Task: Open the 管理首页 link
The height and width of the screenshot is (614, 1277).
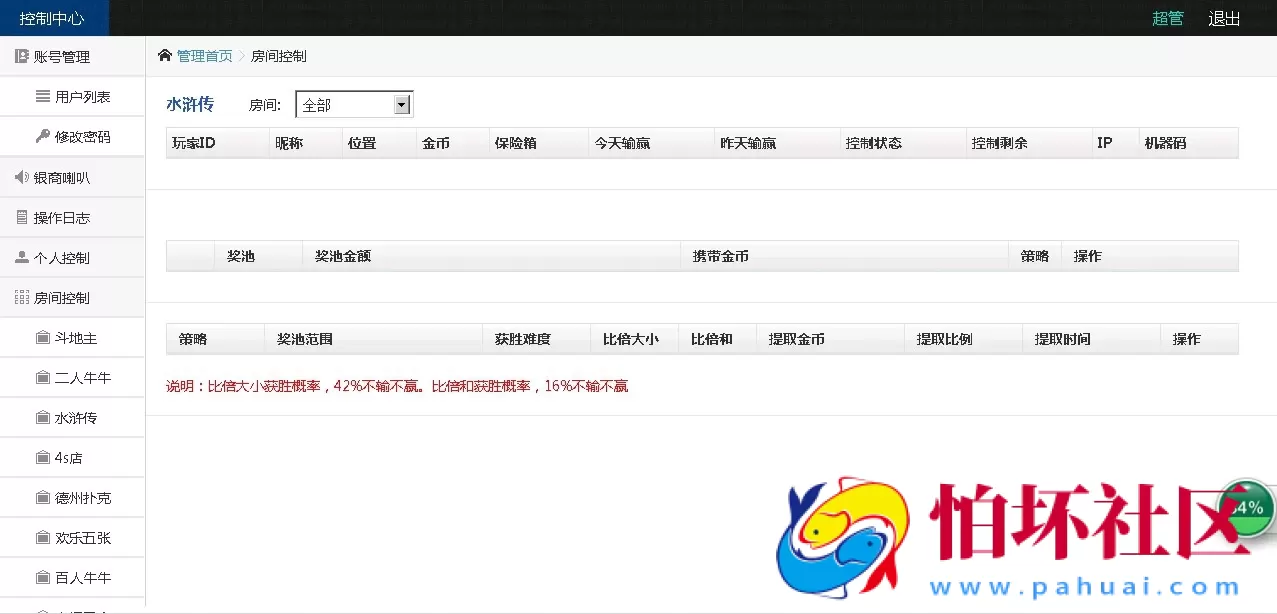Action: (205, 56)
